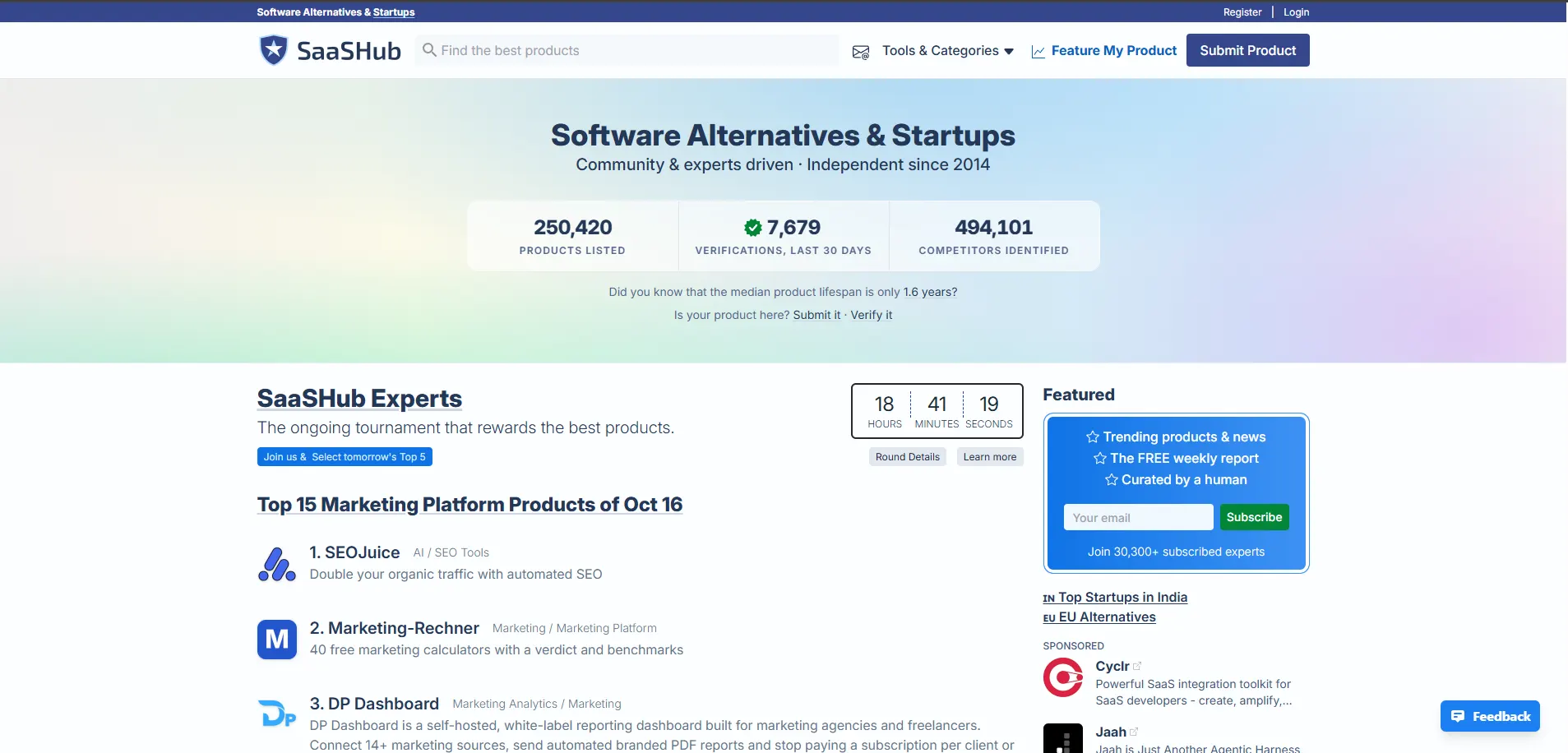The width and height of the screenshot is (1568, 753).
Task: Click the Marketing Platform category tag
Action: (607, 628)
